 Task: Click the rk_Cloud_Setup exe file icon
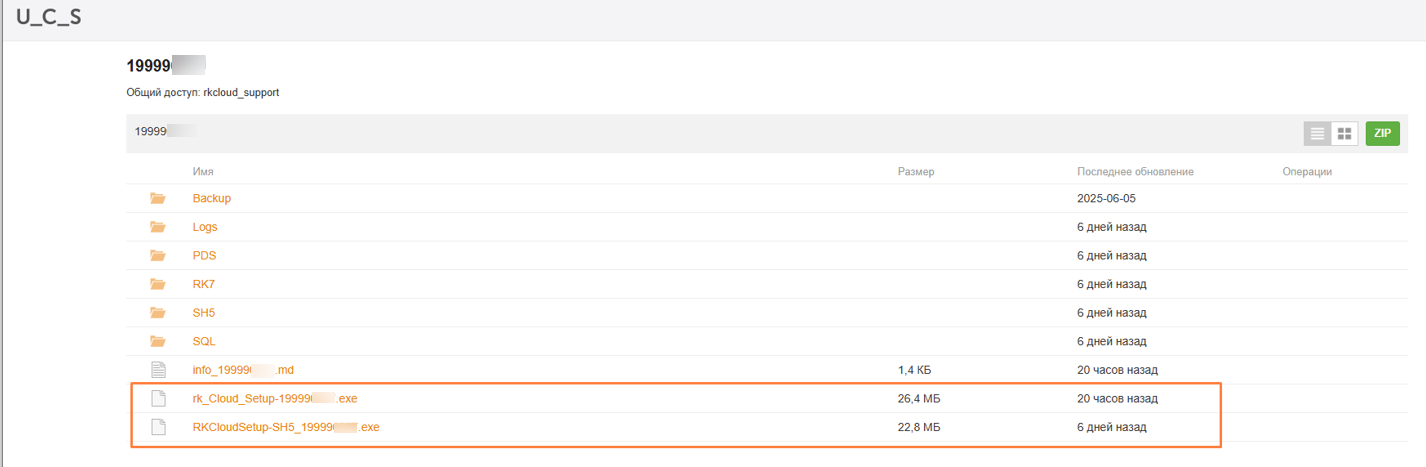point(157,399)
